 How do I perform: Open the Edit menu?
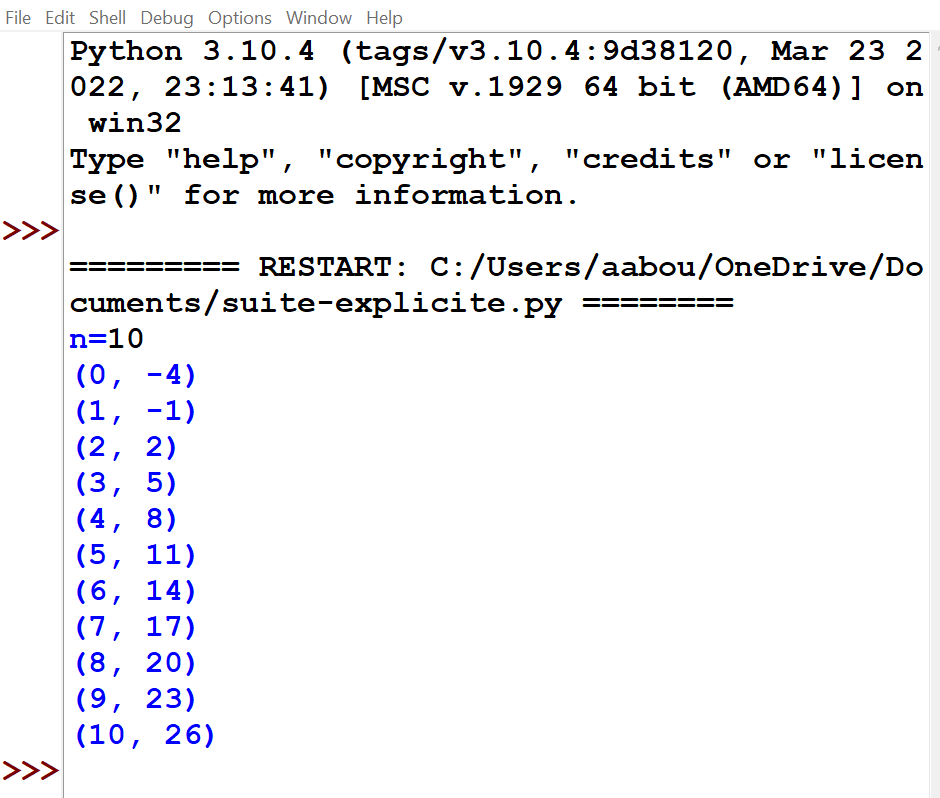[x=60, y=18]
